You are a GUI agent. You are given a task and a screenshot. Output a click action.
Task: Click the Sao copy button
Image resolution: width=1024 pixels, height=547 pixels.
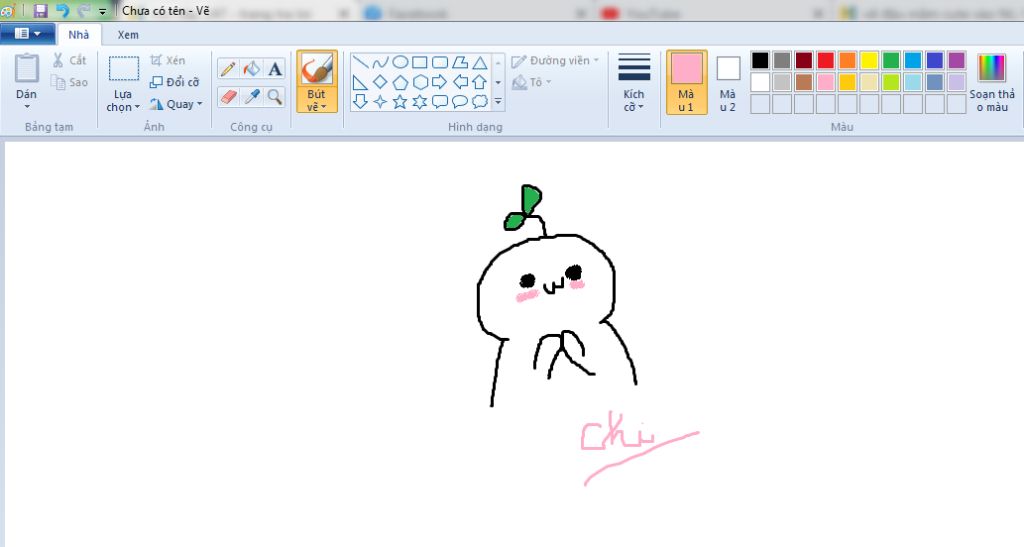[x=69, y=82]
